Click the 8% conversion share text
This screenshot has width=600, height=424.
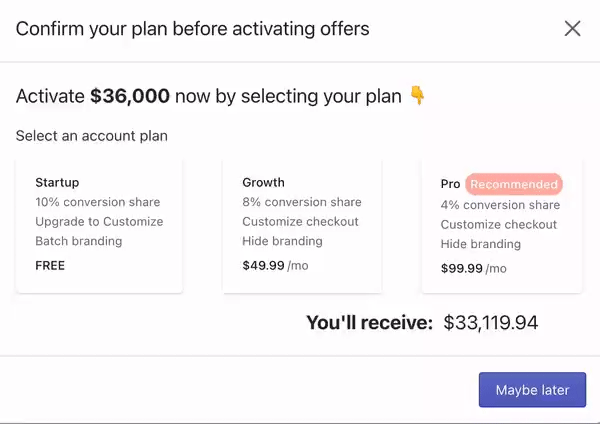pyautogui.click(x=301, y=202)
